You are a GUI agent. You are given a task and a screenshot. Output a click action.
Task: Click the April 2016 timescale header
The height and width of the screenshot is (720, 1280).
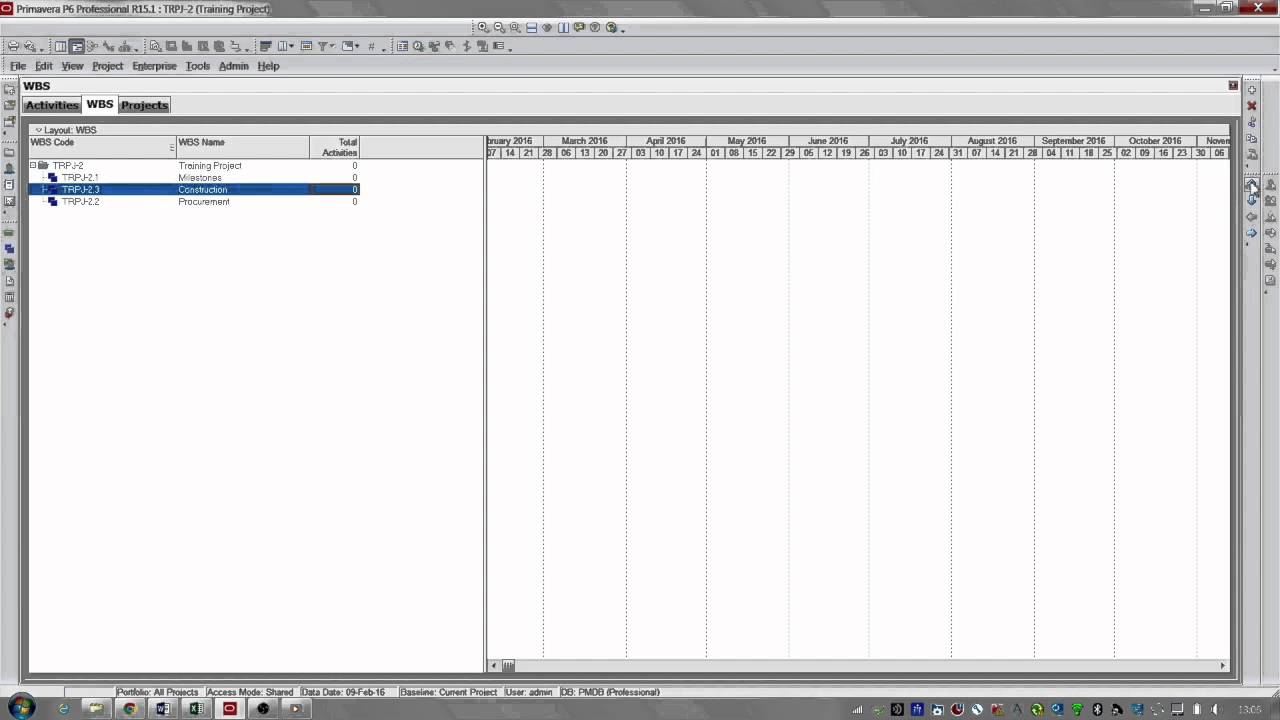point(666,141)
